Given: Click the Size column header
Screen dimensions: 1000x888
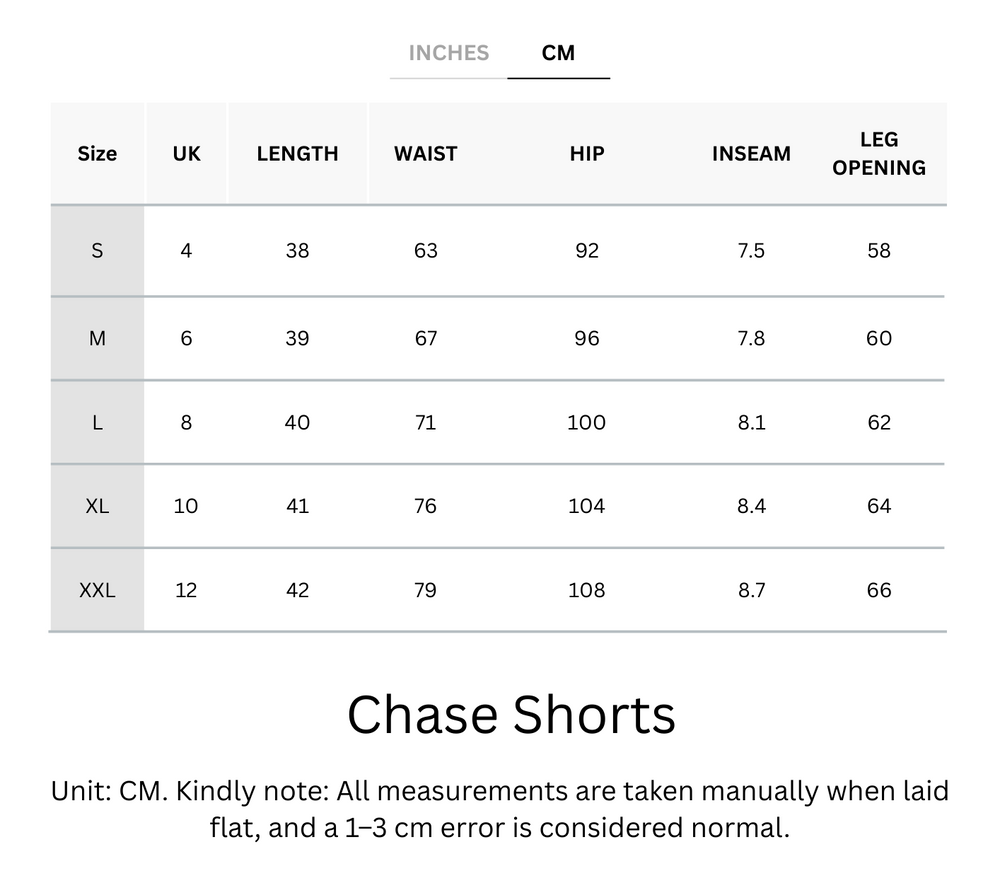Looking at the screenshot, I should click(x=97, y=153).
